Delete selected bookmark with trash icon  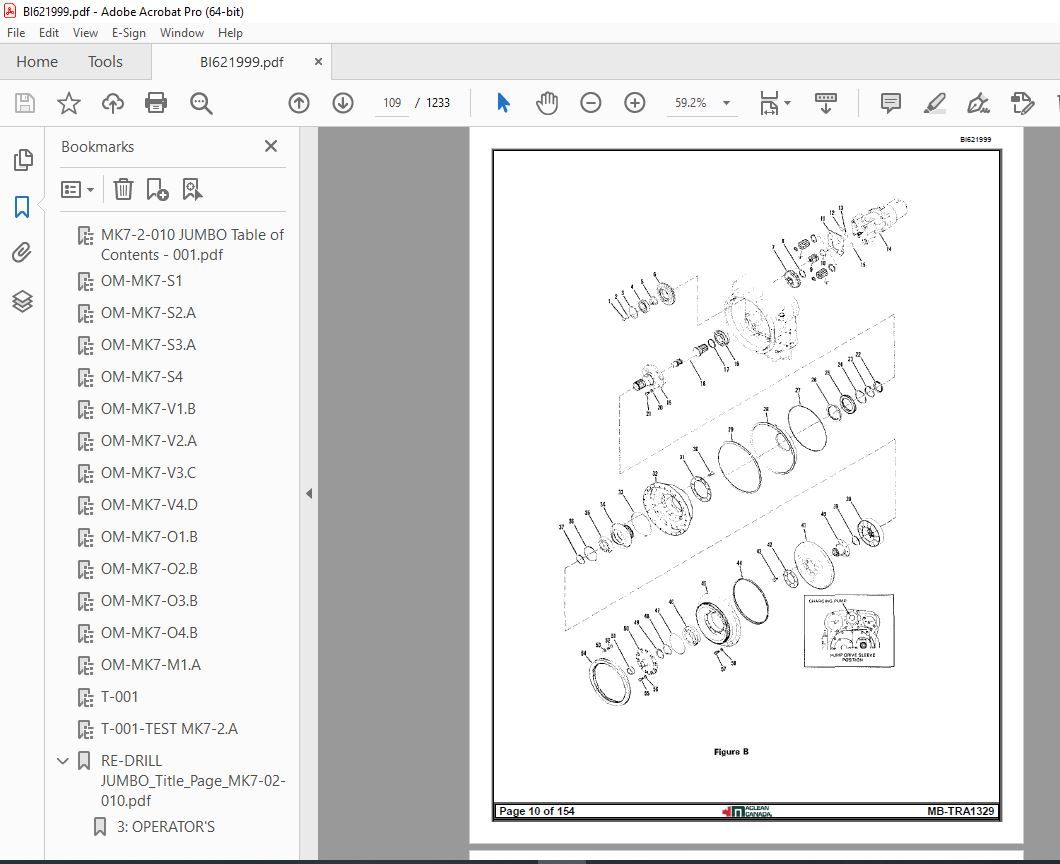[123, 189]
